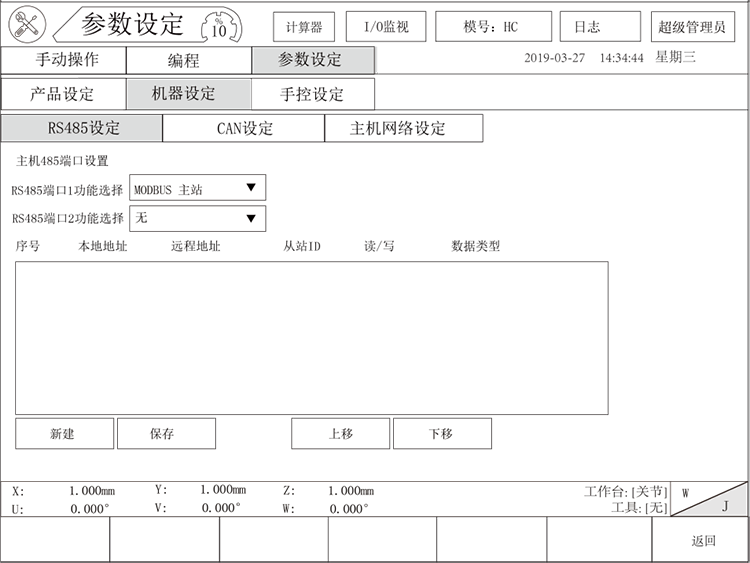Open the 产品设定 sub-tab
Image resolution: width=750 pixels, height=563 pixels.
[62, 94]
